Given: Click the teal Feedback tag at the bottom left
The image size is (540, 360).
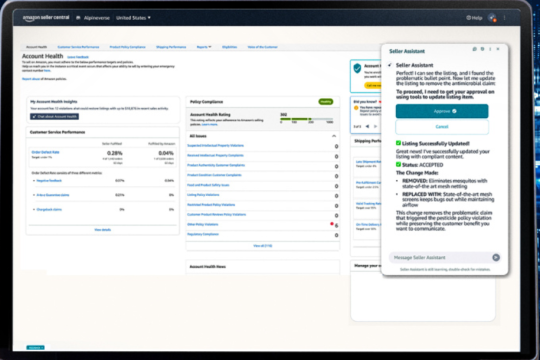Looking at the screenshot, I should click(x=35, y=348).
